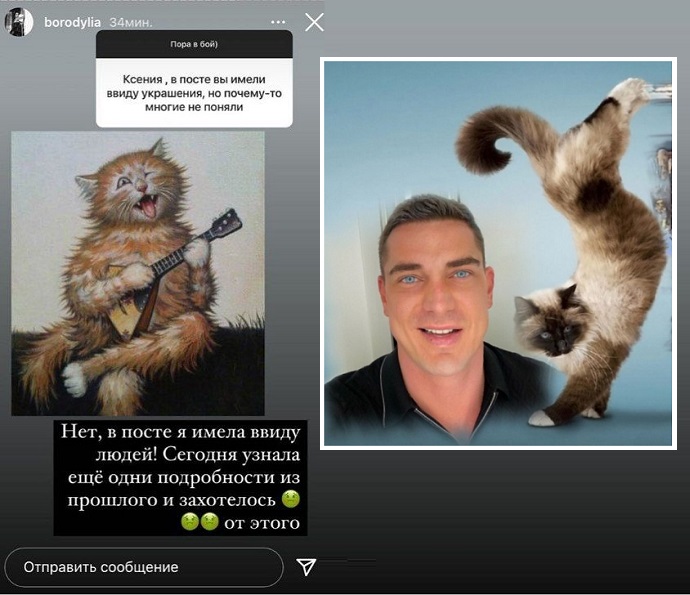Tap the balalaika cat painting image
690x595 pixels.
(x=138, y=273)
